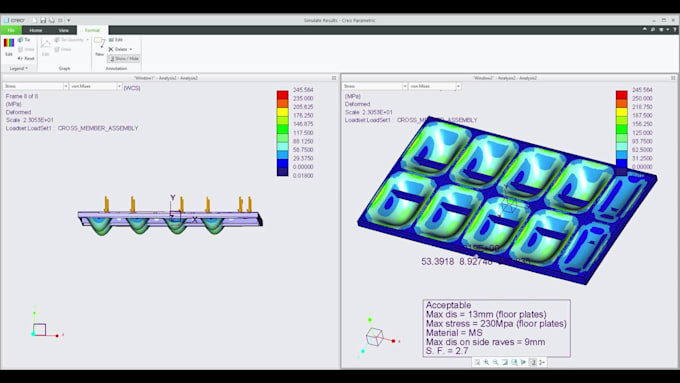680x383 pixels.
Task: Open the quick access toolbar customize arrow
Action: pos(69,20)
